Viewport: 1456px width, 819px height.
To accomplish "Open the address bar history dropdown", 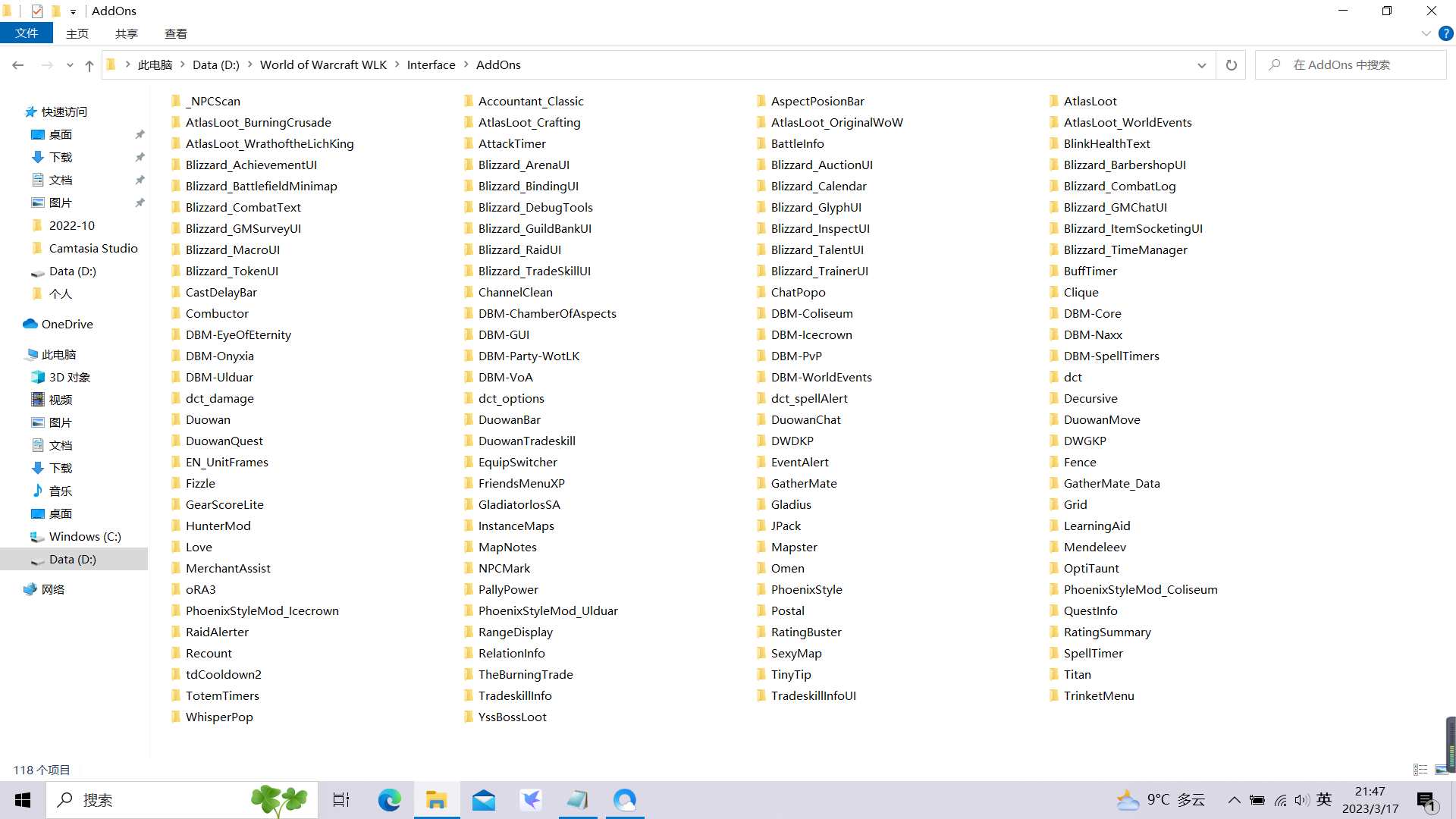I will pyautogui.click(x=1201, y=65).
